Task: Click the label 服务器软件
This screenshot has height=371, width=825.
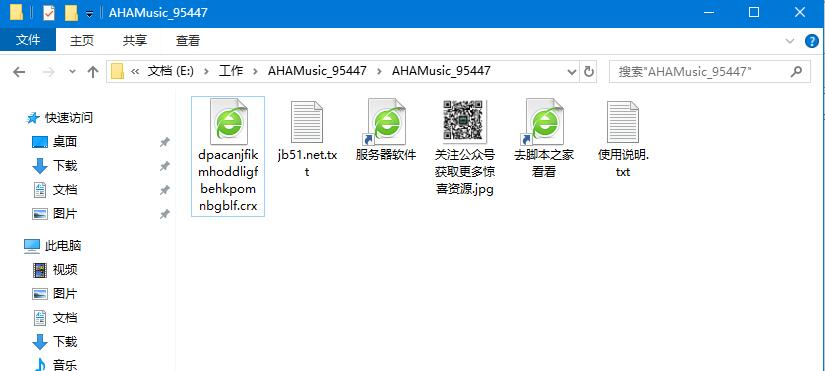Action: click(x=386, y=155)
